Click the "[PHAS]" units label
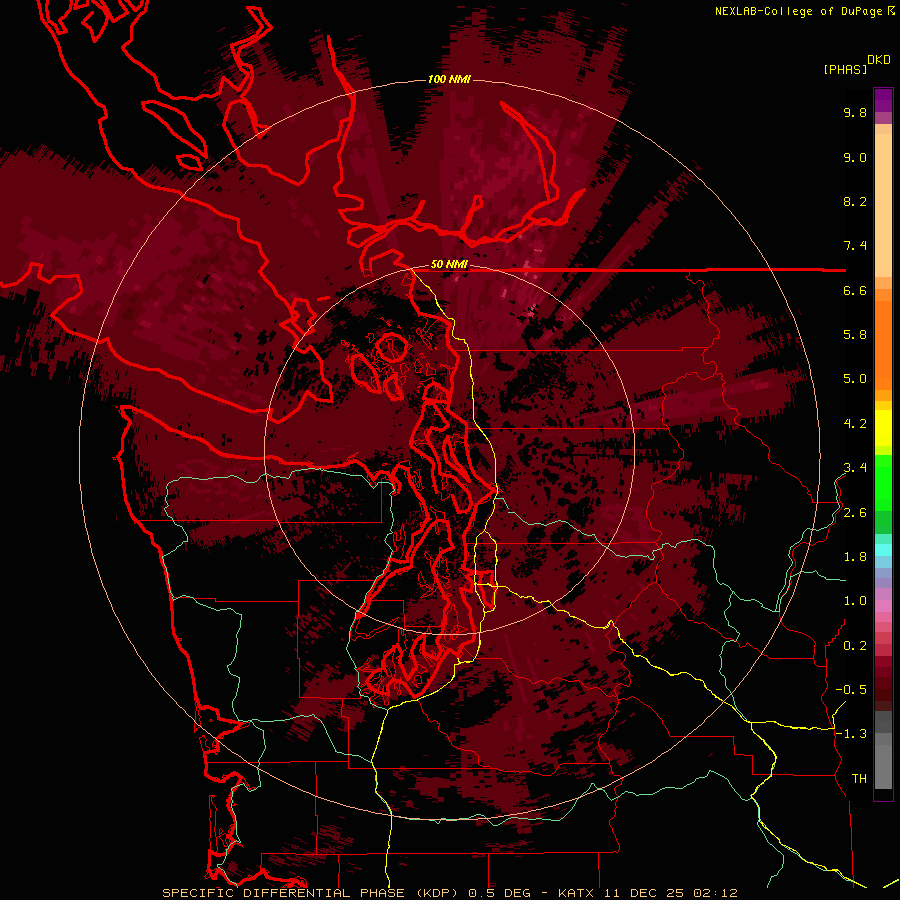This screenshot has width=900, height=900. (x=845, y=69)
